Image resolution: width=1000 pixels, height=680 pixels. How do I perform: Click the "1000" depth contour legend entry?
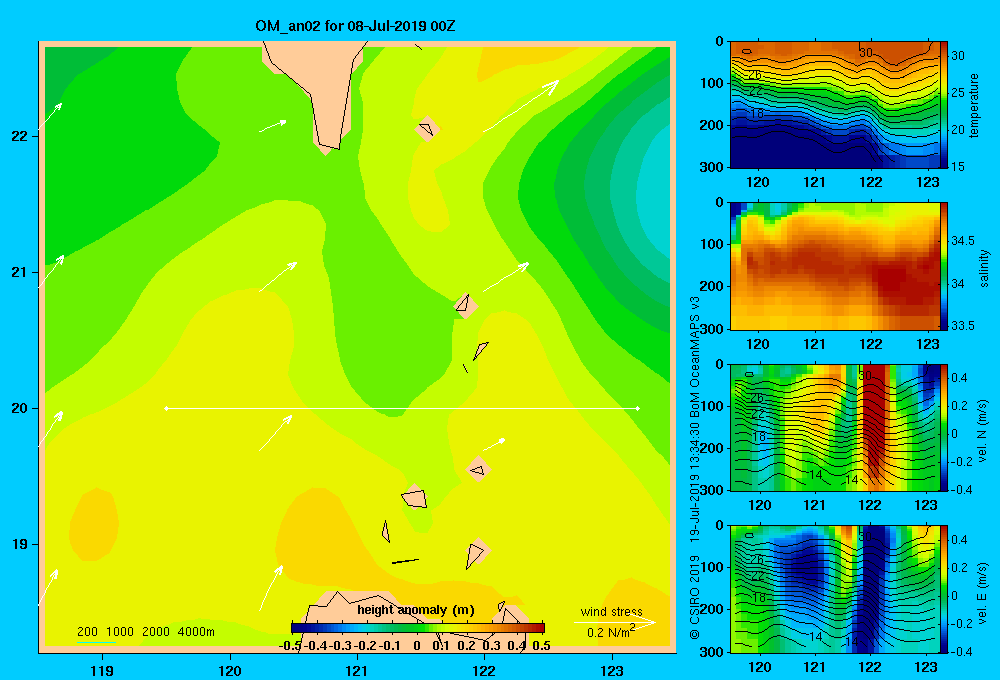[120, 632]
